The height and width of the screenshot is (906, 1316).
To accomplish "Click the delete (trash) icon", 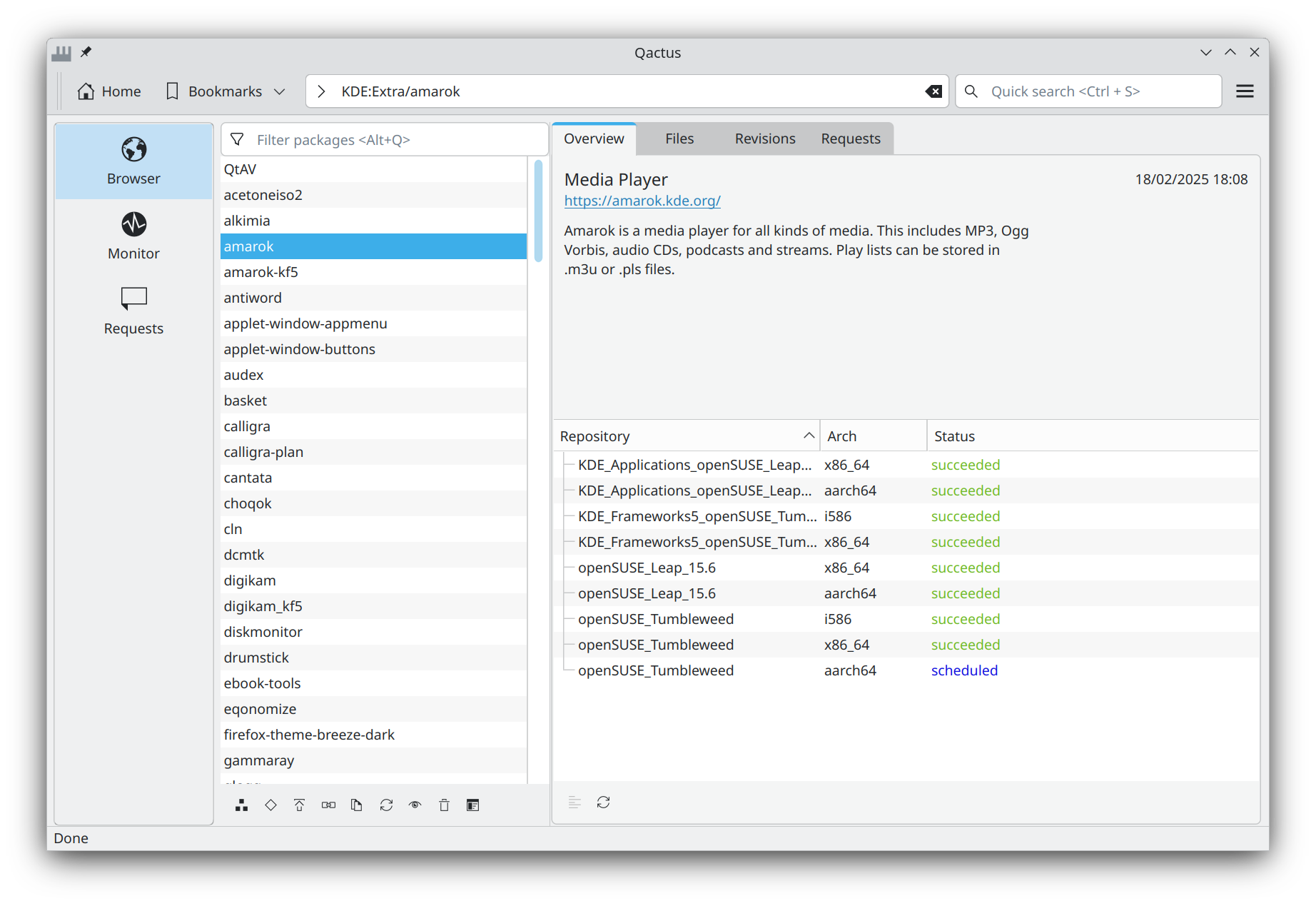I will pyautogui.click(x=444, y=805).
